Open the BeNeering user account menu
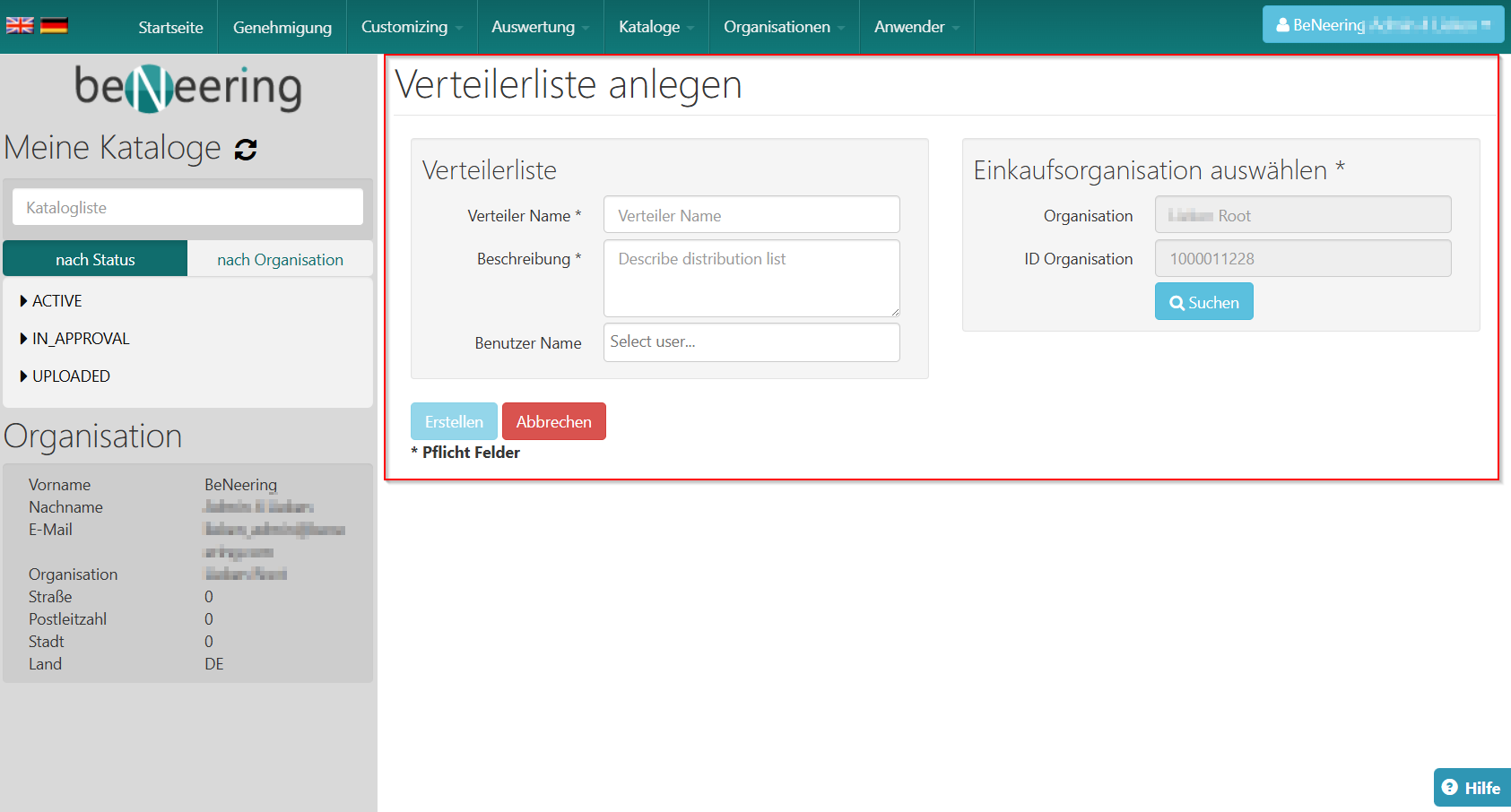The width and height of the screenshot is (1511, 812). (x=1382, y=25)
